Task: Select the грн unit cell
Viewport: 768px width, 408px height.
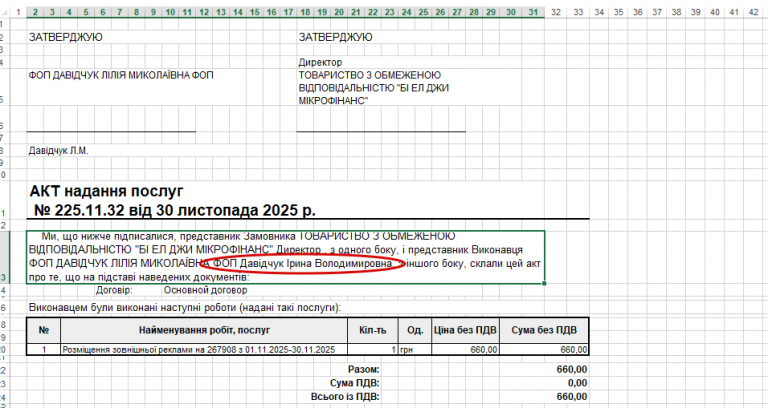Action: click(415, 350)
